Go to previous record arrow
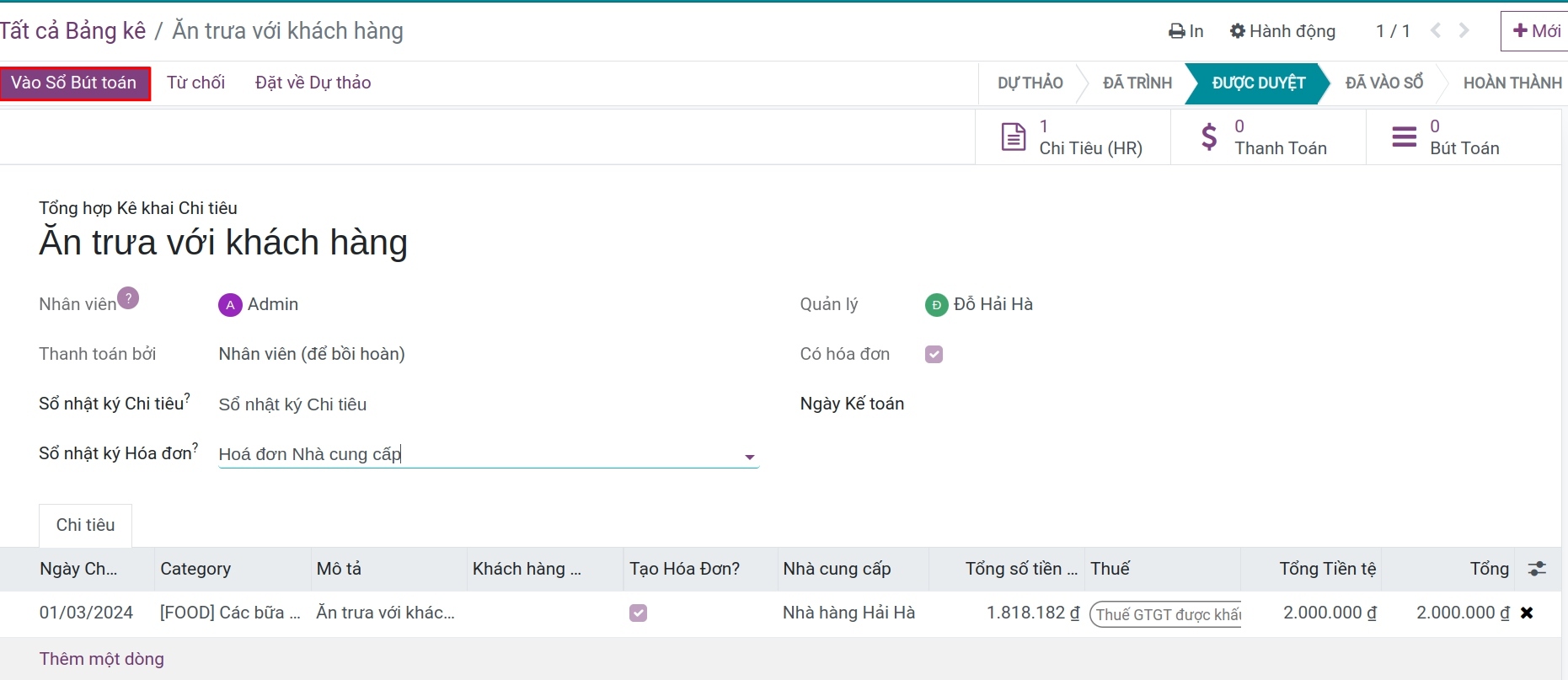The image size is (1568, 680). 1436,31
